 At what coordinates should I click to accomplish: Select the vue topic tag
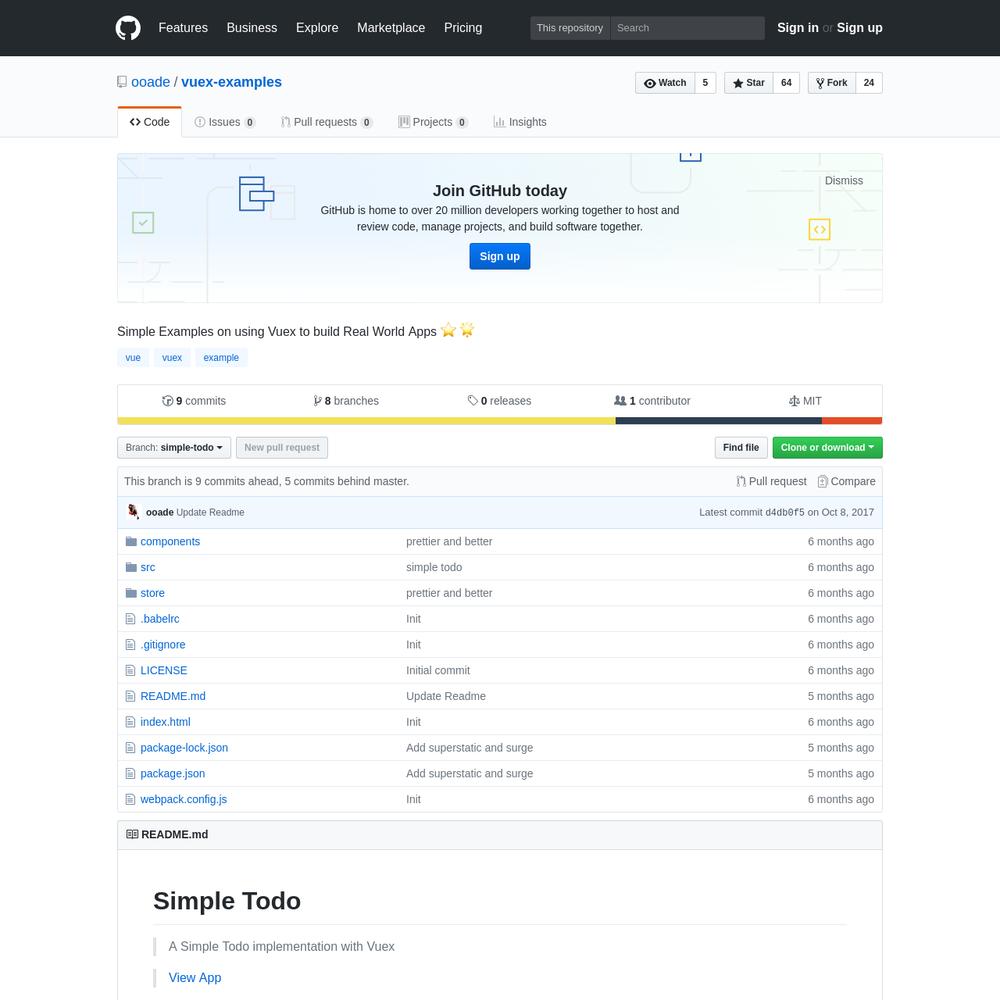(133, 358)
